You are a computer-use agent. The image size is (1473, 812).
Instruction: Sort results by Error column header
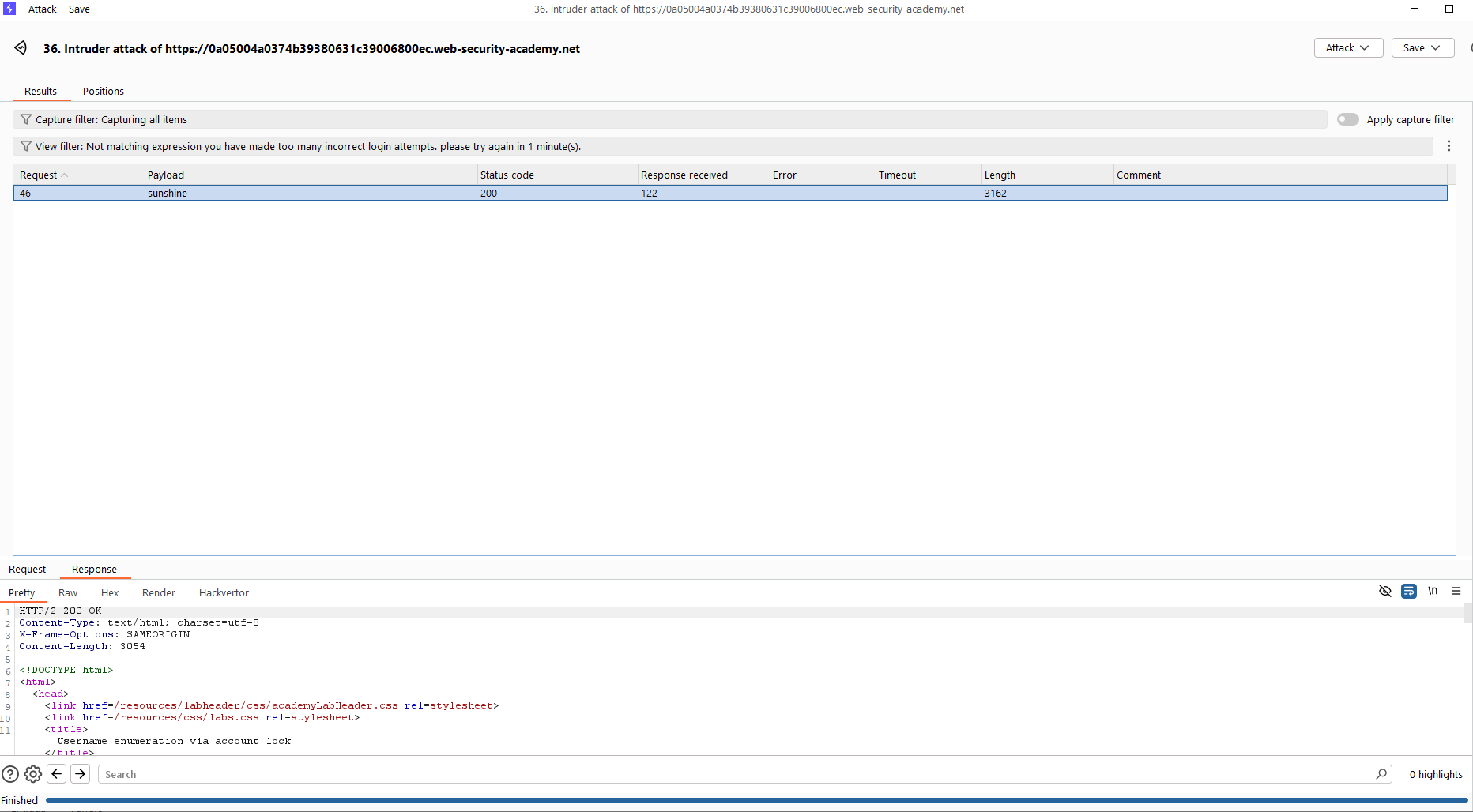(823, 175)
